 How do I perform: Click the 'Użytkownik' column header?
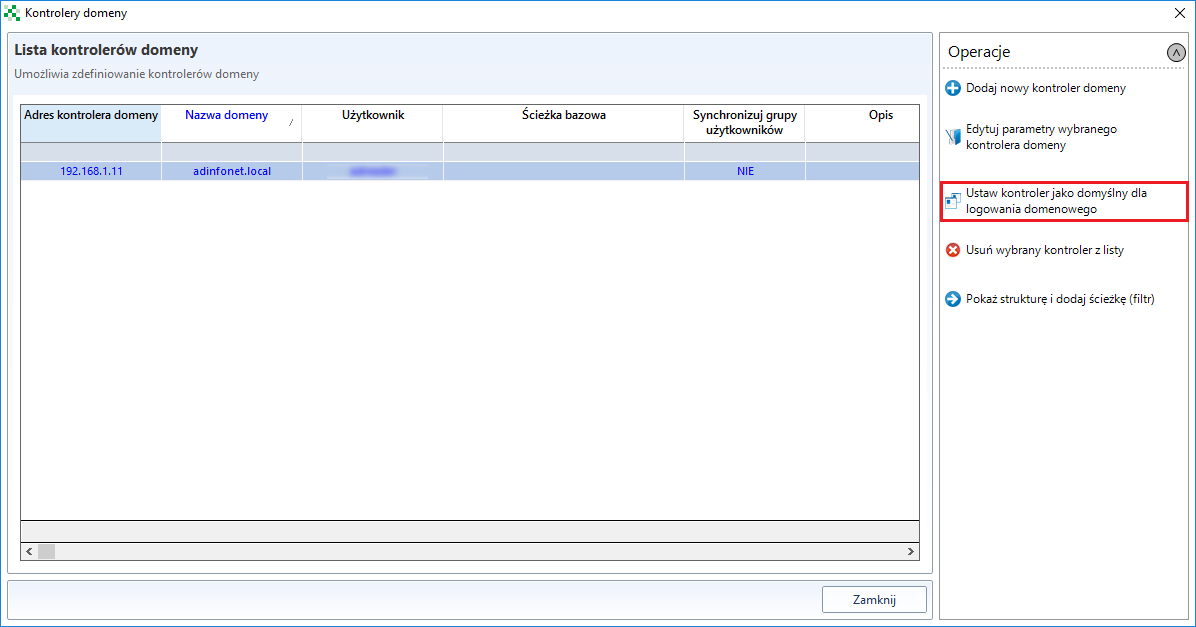click(372, 115)
